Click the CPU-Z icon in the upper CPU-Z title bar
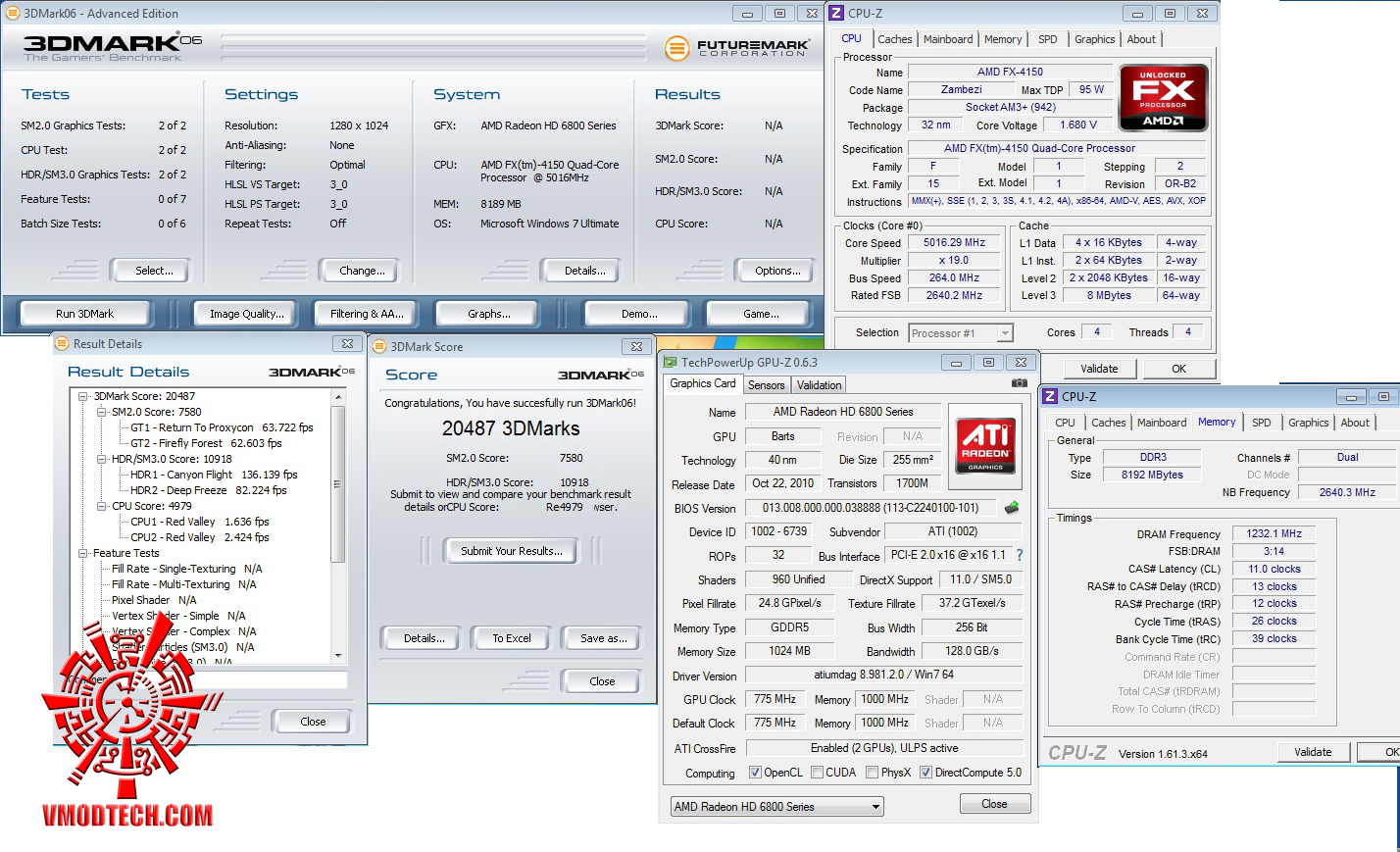 click(x=836, y=13)
